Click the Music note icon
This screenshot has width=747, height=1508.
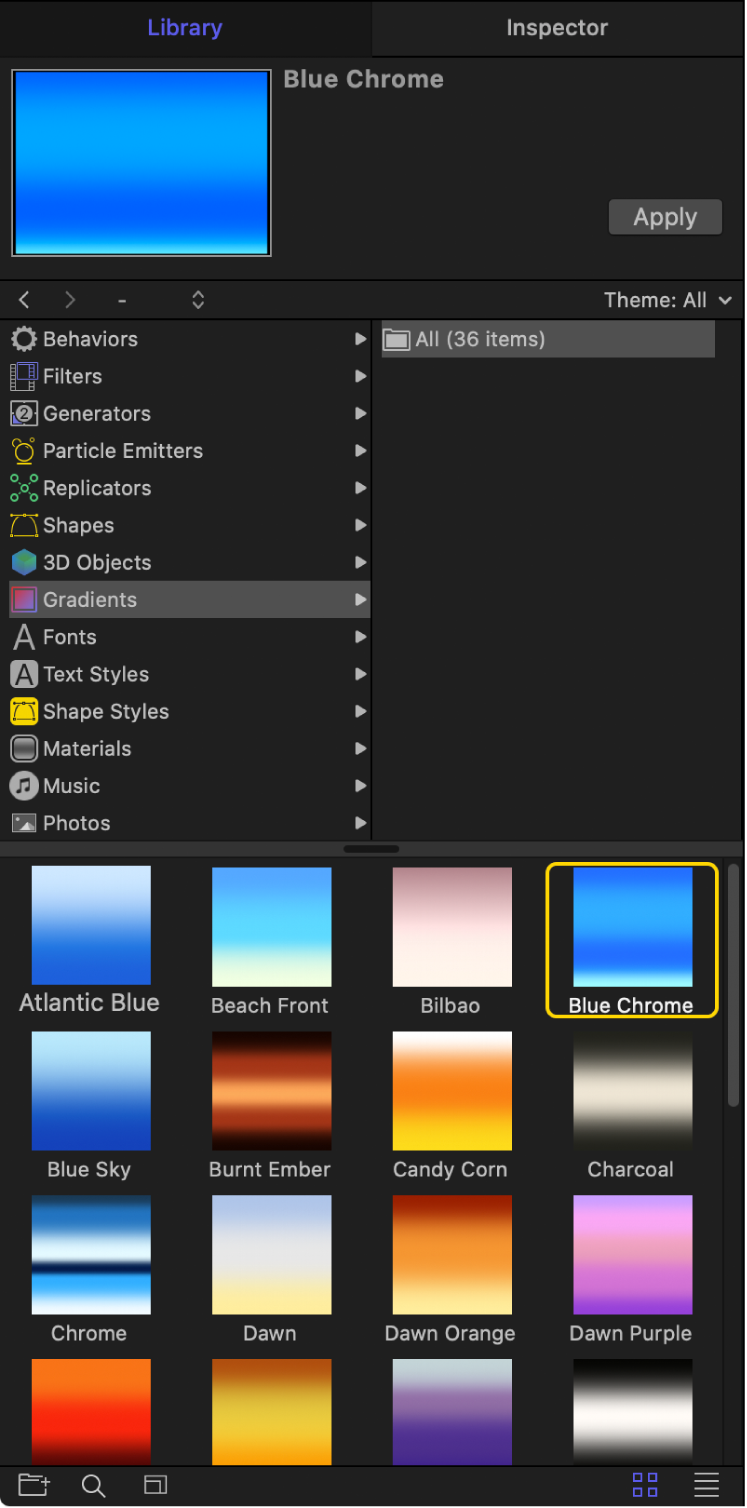[x=24, y=786]
